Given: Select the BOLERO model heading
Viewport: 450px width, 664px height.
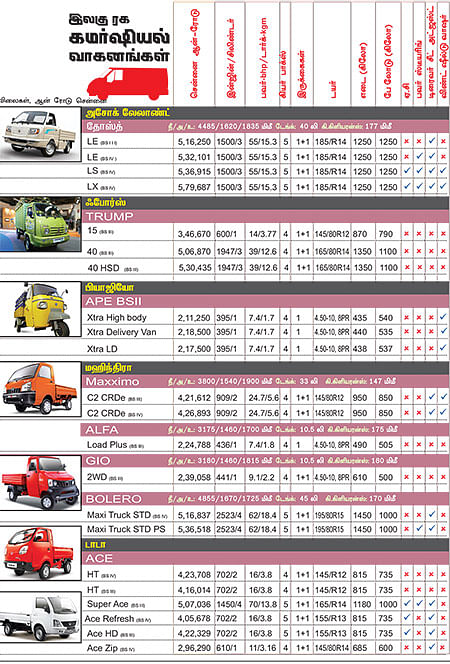Looking at the screenshot, I should click(113, 499).
